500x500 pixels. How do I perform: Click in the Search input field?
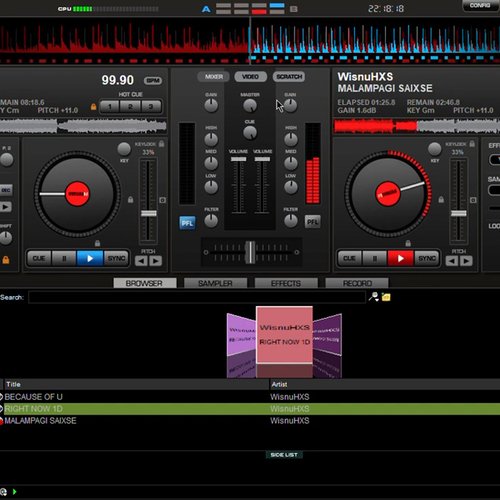(x=197, y=297)
